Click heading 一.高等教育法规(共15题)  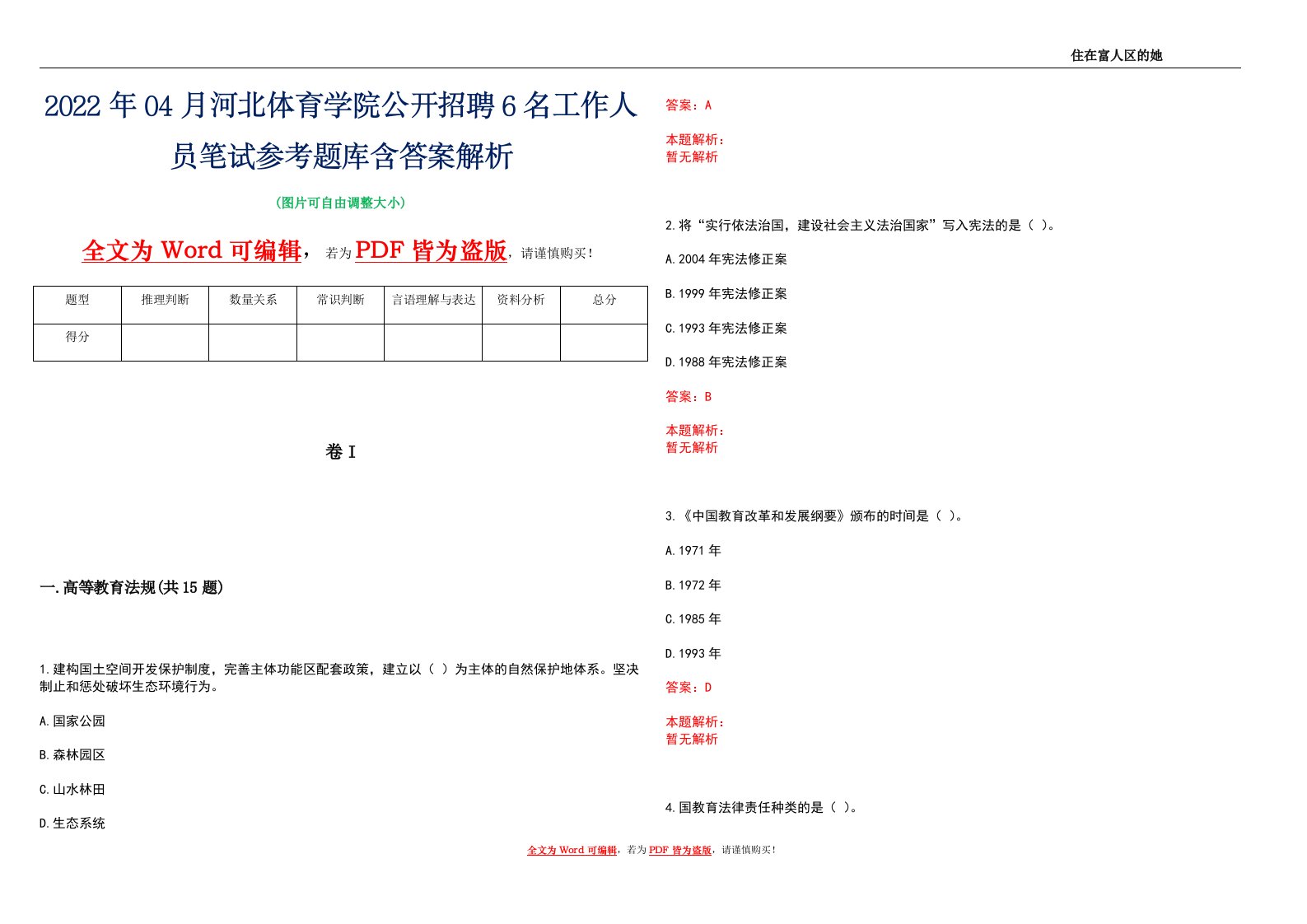[132, 587]
